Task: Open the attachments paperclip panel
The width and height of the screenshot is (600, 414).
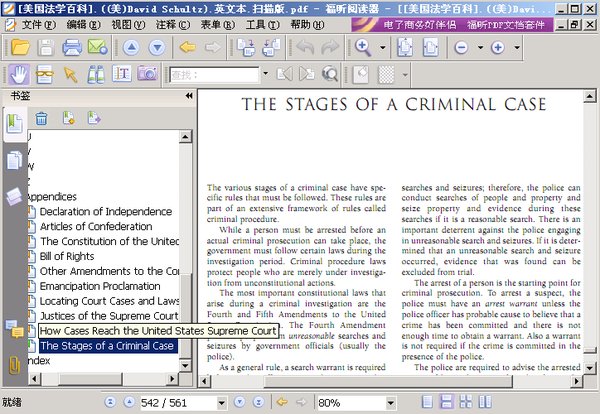Action: 15,365
